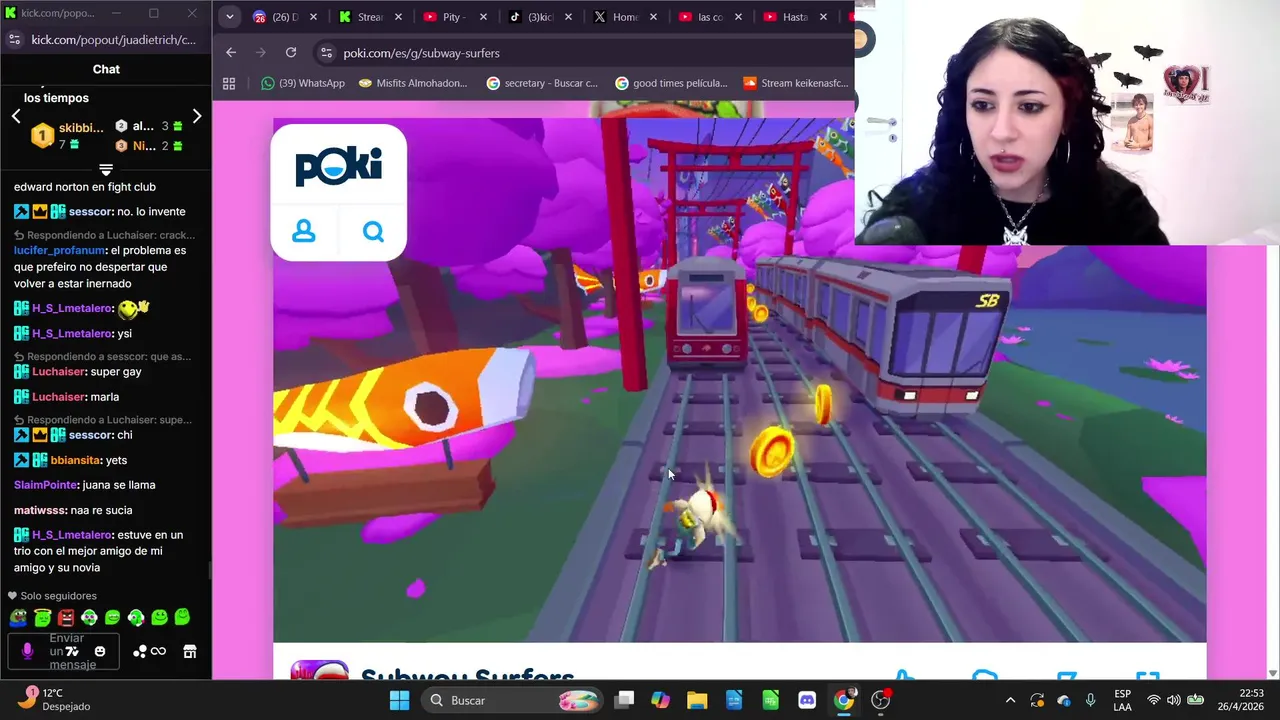Screen dimensions: 1280x720
Task: Open the weather widget '12°C Despejado'
Action: coord(55,699)
